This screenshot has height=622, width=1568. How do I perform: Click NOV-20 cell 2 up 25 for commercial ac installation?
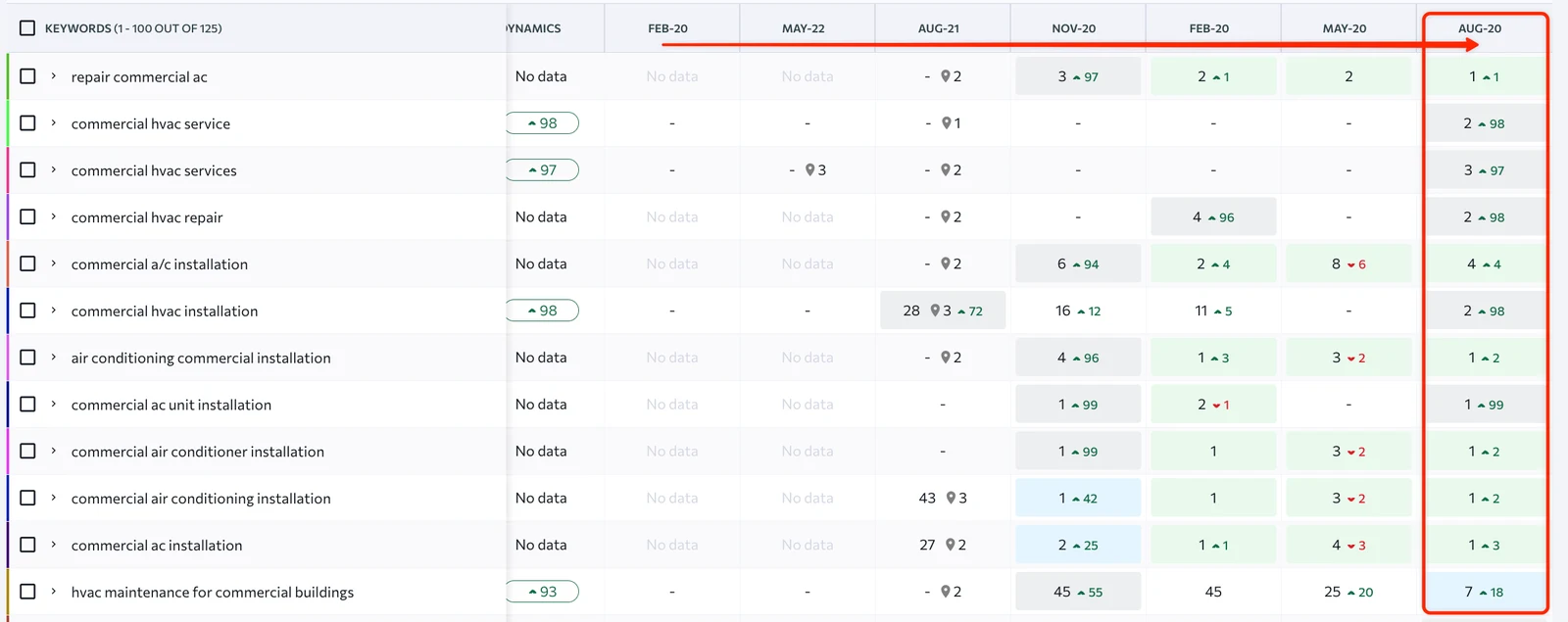1078,545
